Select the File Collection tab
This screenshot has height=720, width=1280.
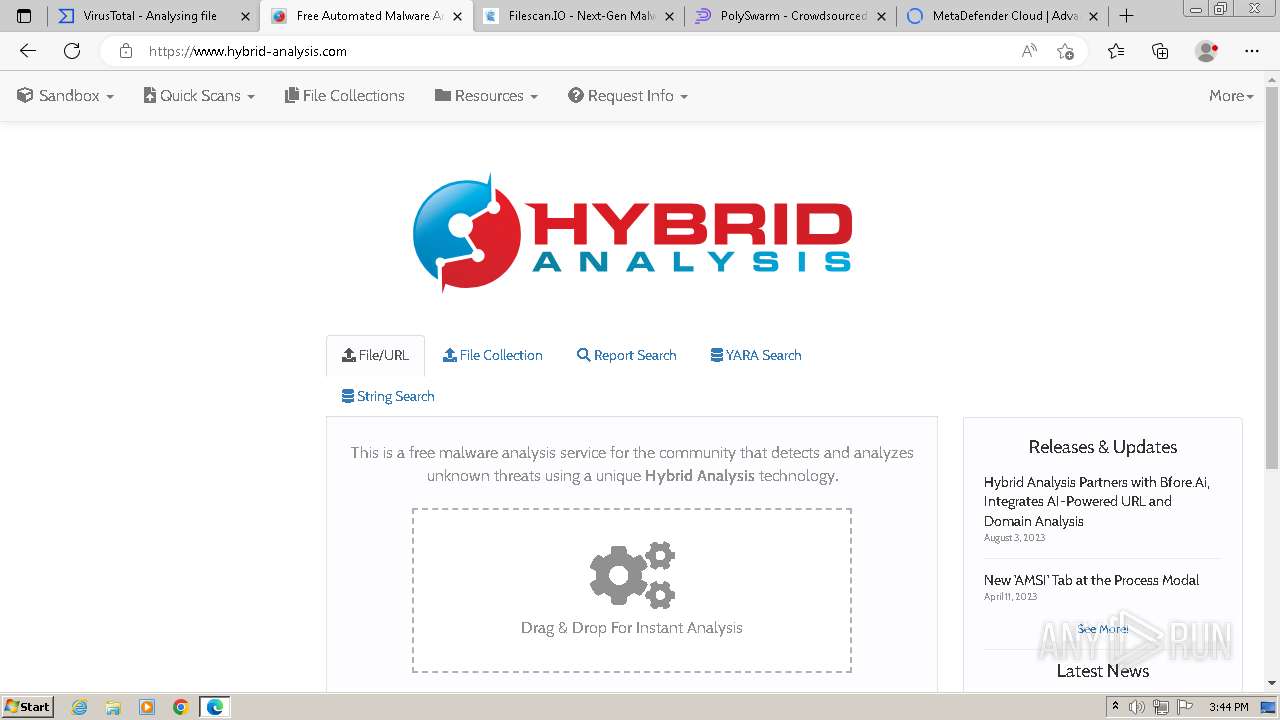tap(493, 355)
